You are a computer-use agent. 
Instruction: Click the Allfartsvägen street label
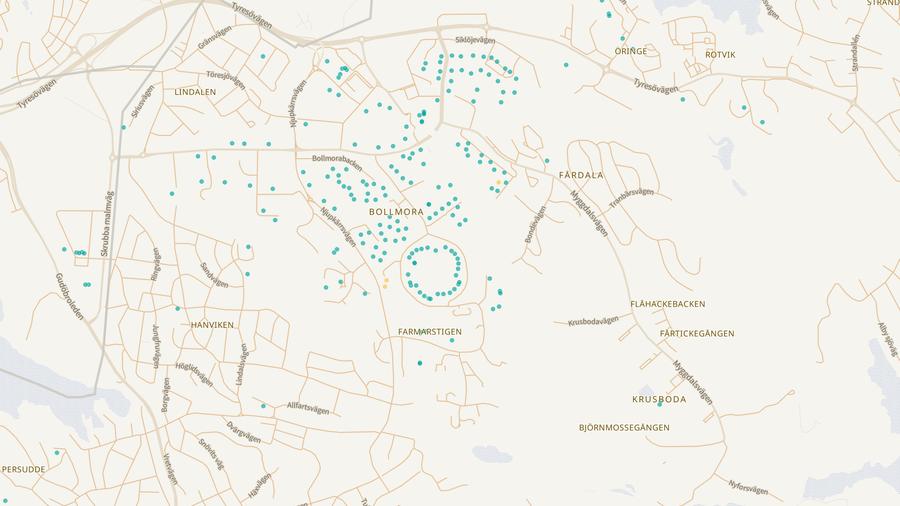tap(307, 407)
